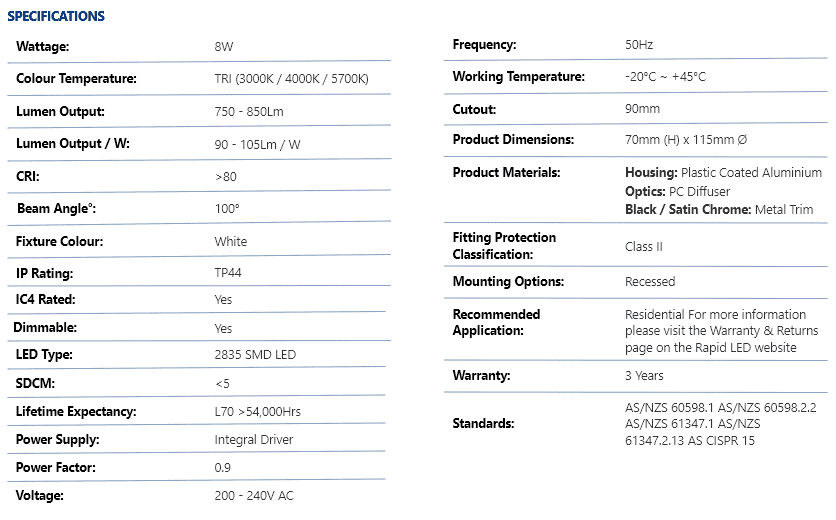The height and width of the screenshot is (520, 836).
Task: Select the 8W wattage value
Action: 224,47
